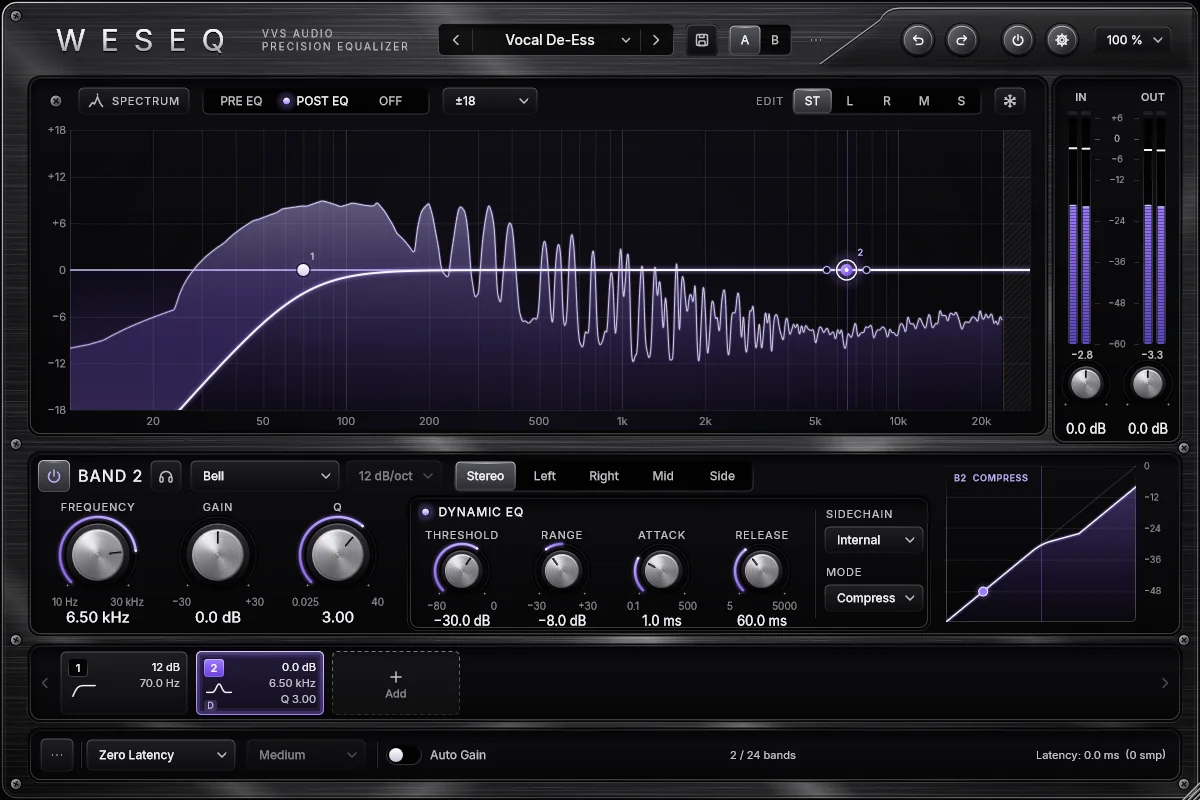Select the M edit channel tab
Image resolution: width=1200 pixels, height=800 pixels.
pyautogui.click(x=924, y=101)
